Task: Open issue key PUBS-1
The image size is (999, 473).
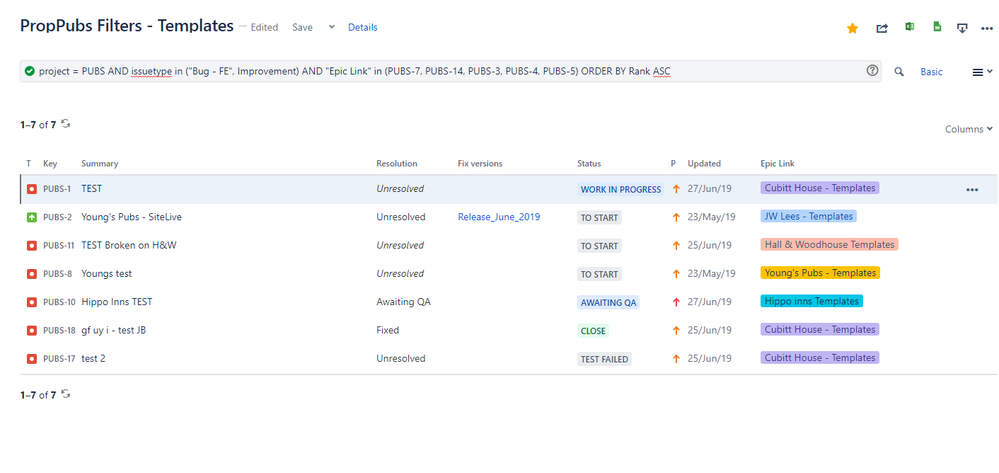Action: point(57,189)
